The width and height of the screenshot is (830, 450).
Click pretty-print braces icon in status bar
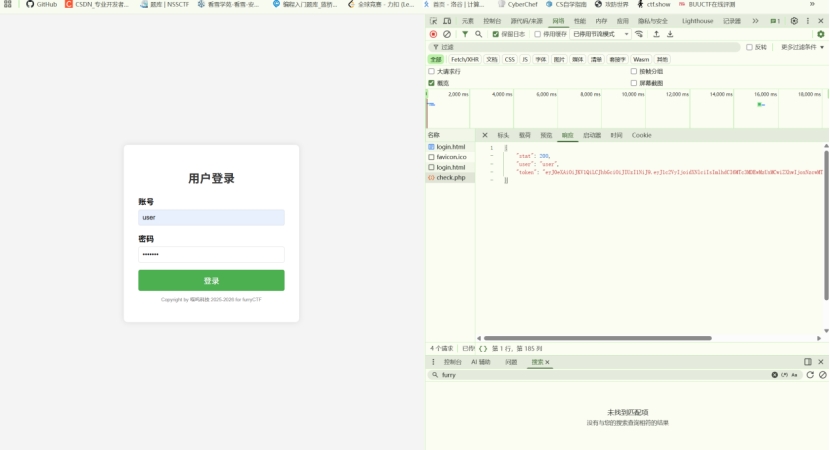pyautogui.click(x=483, y=349)
